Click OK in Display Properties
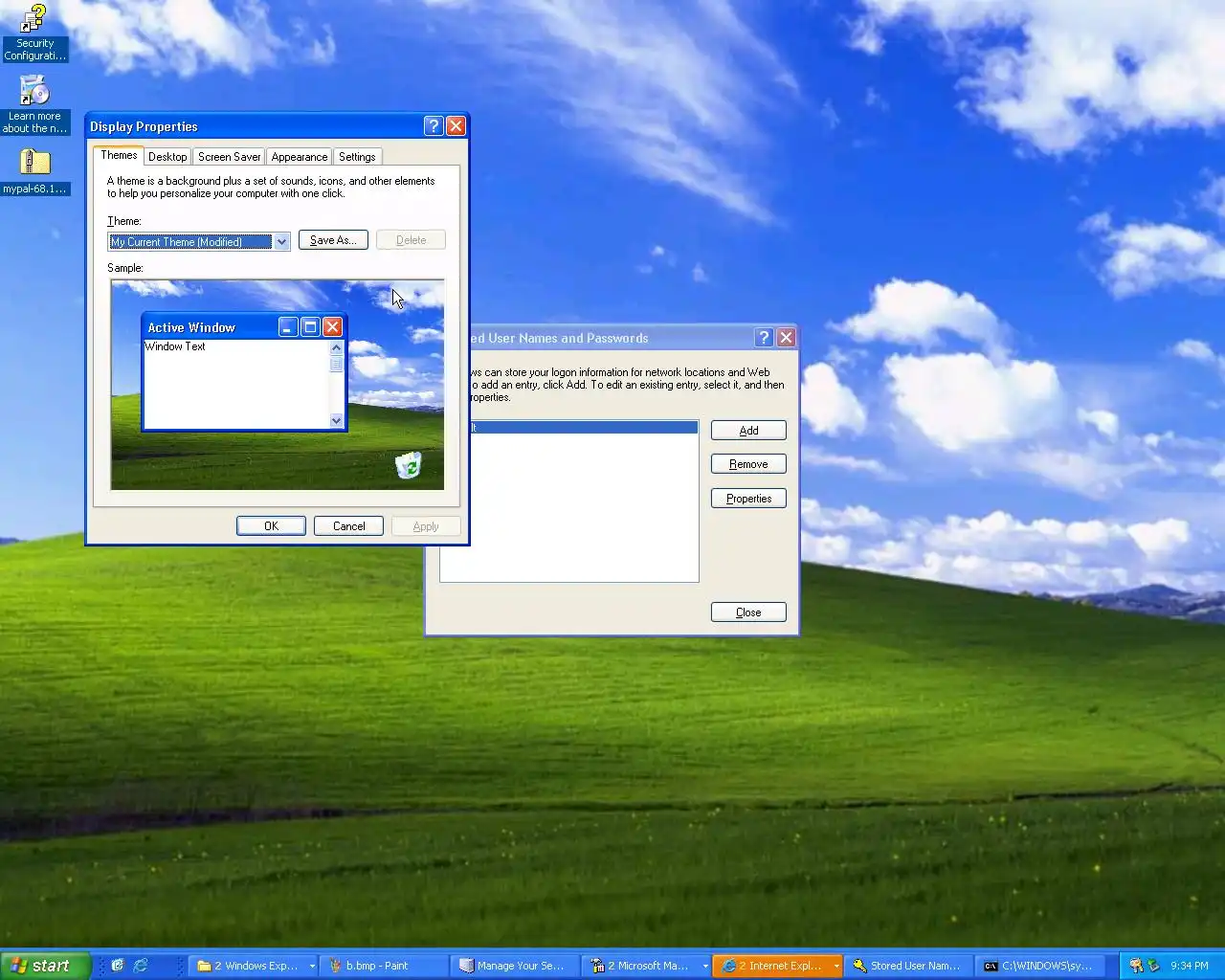The height and width of the screenshot is (980, 1225). pyautogui.click(x=271, y=526)
